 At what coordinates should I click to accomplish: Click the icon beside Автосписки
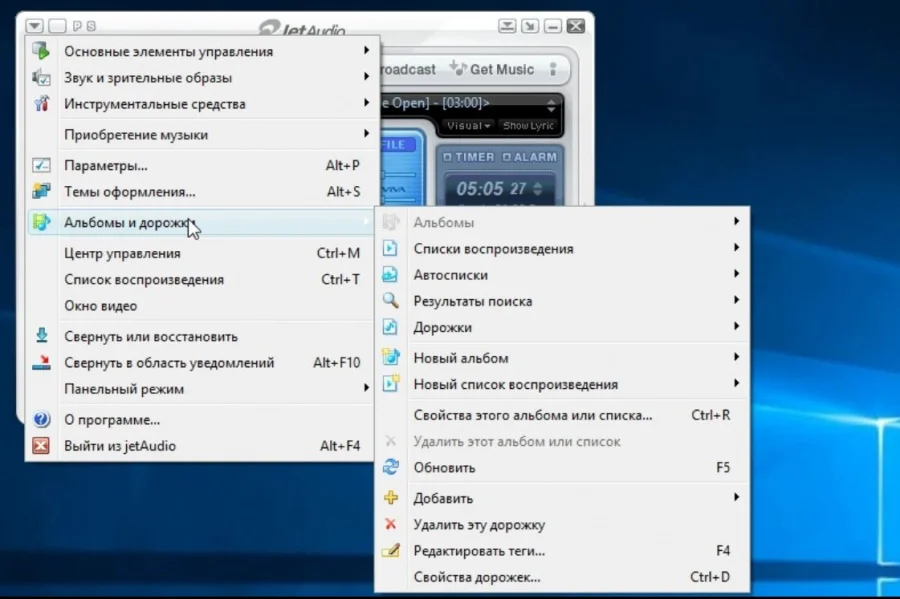click(390, 274)
